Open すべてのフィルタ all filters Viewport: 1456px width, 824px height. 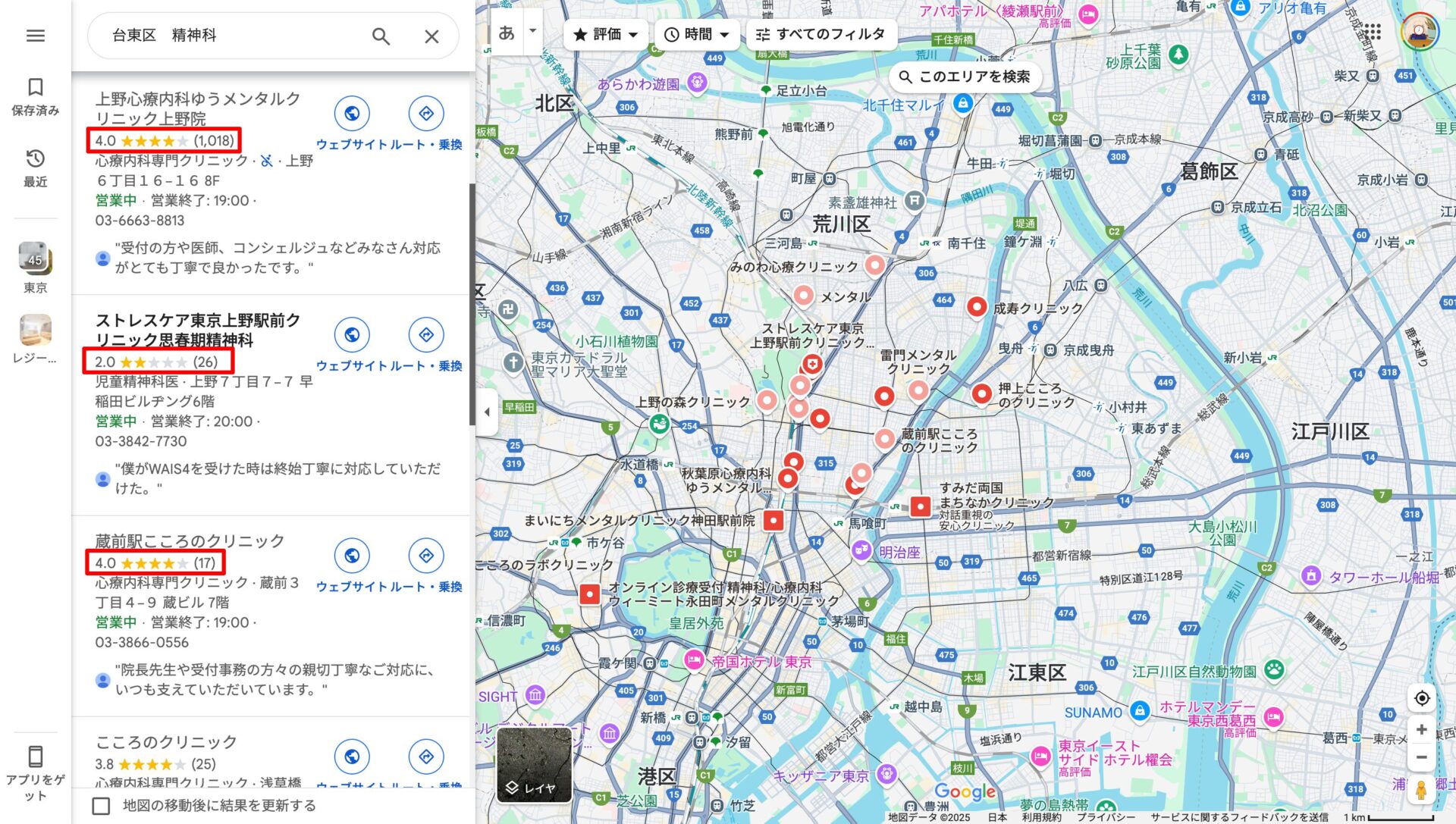click(x=821, y=34)
